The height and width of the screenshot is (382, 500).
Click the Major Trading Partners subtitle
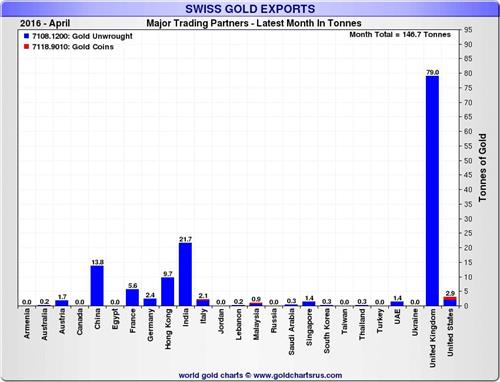[254, 23]
